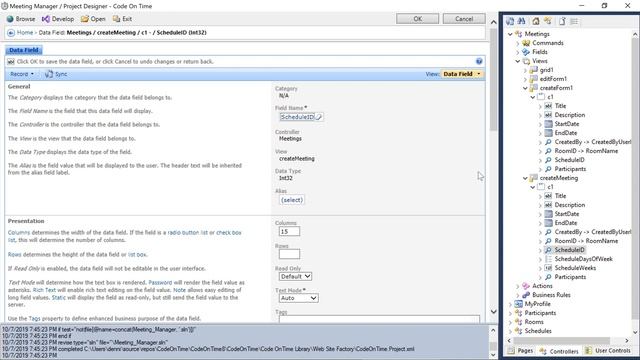Open the Text Mode Auto dropdown
The width and height of the screenshot is (640, 360).
298,298
